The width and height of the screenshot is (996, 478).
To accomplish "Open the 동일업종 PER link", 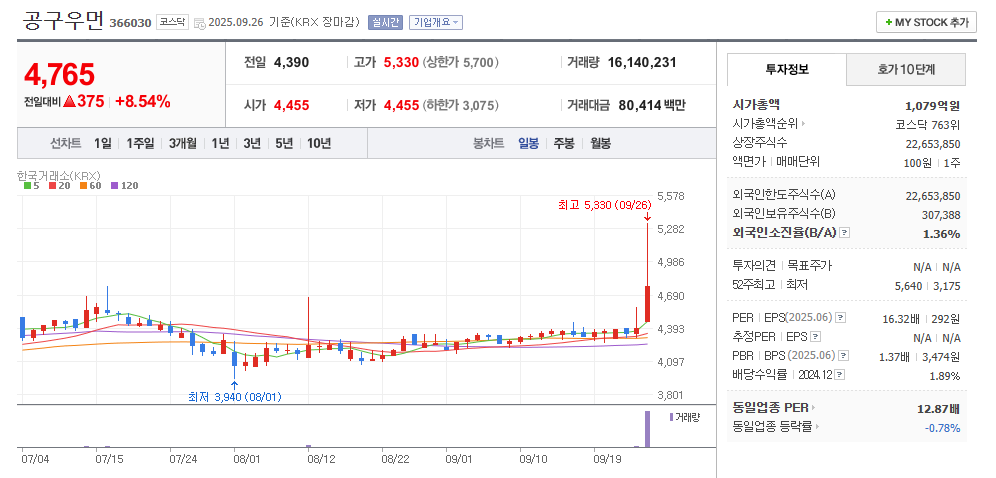I will 771,407.
